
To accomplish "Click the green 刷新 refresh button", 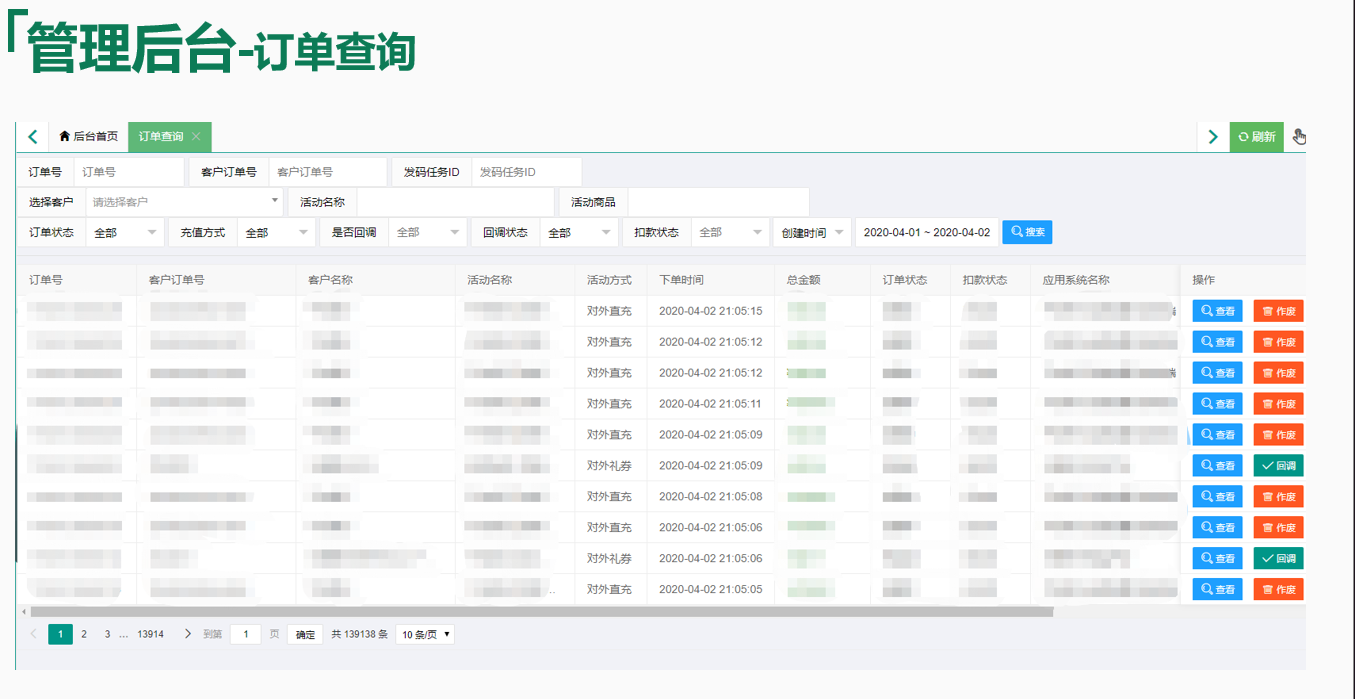I will coord(1256,137).
